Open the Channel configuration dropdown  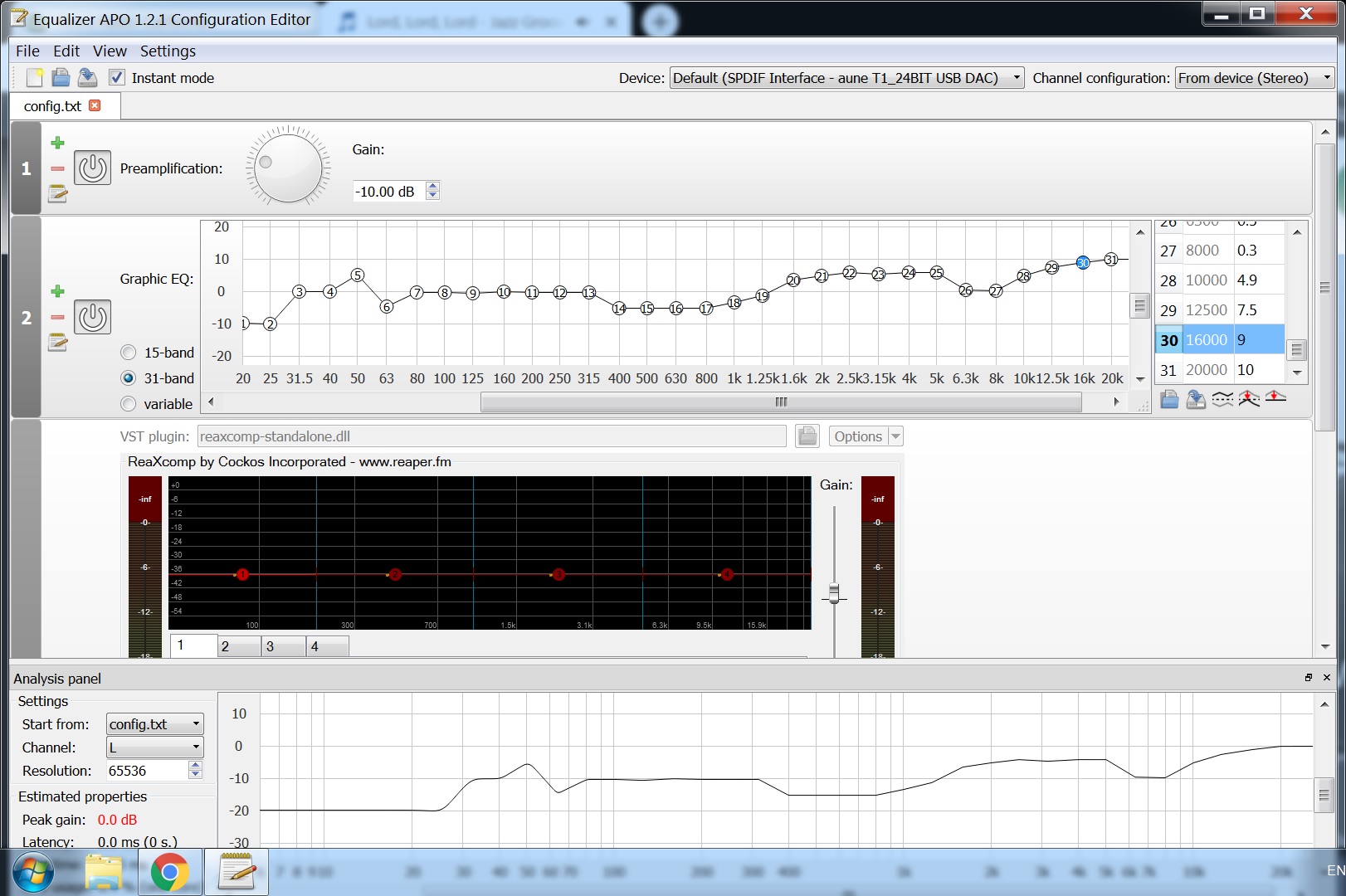pyautogui.click(x=1254, y=78)
